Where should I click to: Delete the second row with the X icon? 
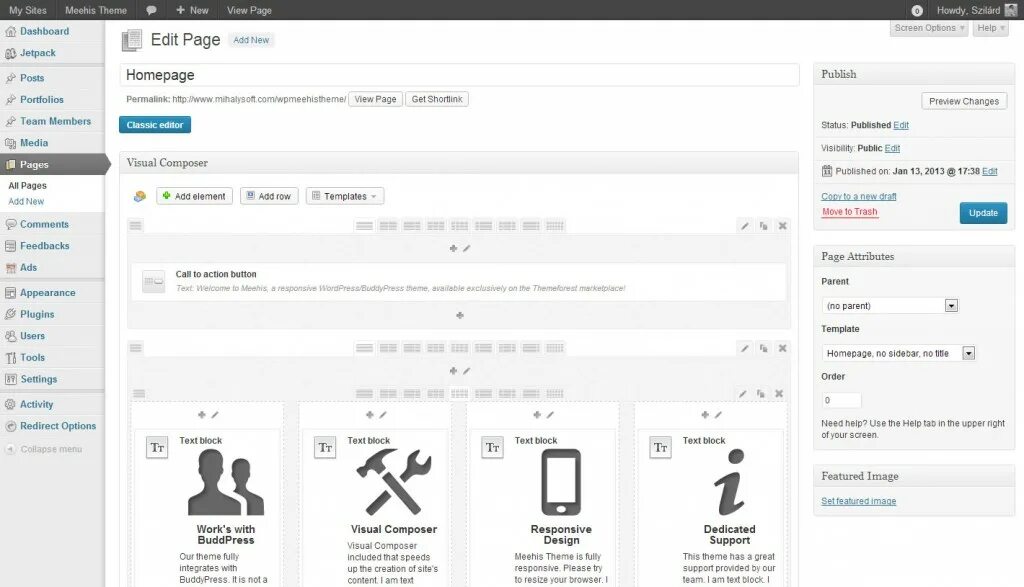pos(781,348)
